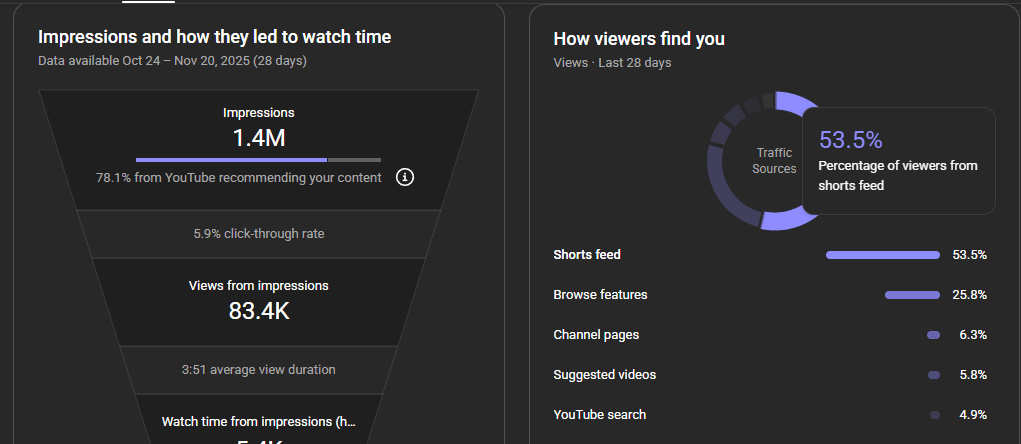1021x444 pixels.
Task: Select the Browse features traffic source row
Action: pyautogui.click(x=770, y=295)
